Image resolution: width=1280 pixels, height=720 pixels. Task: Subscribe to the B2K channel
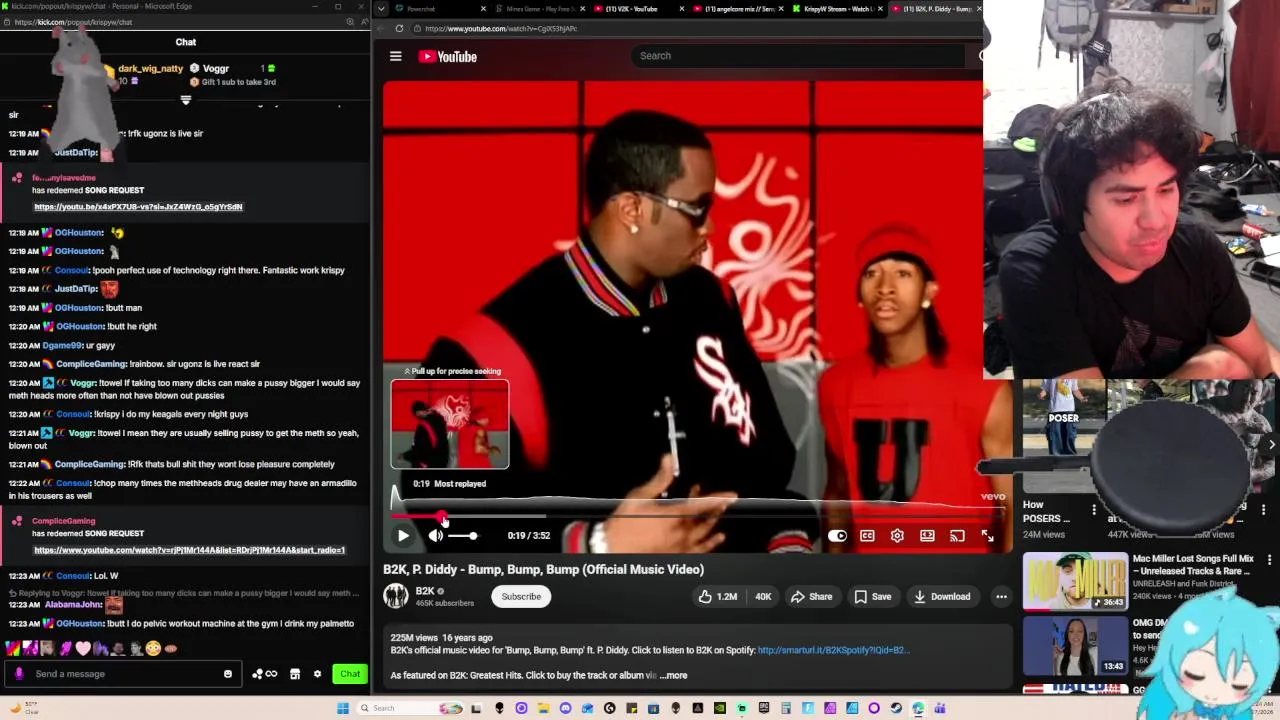point(521,597)
